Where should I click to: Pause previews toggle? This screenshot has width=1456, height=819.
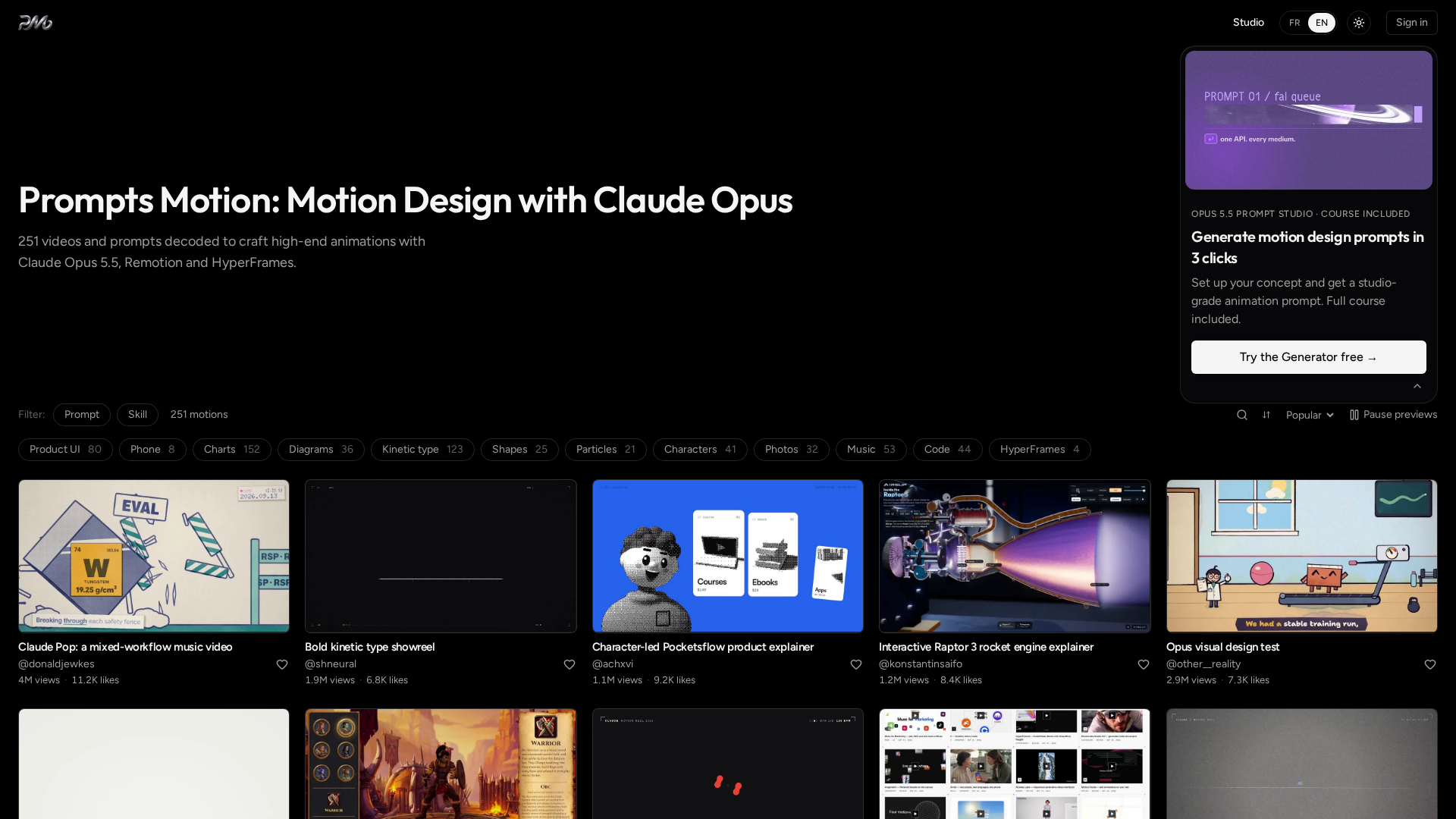[x=1393, y=415]
